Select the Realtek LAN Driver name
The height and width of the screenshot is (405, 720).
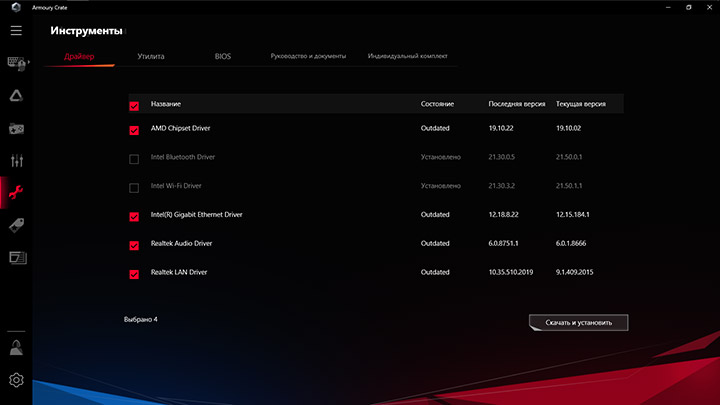point(179,272)
